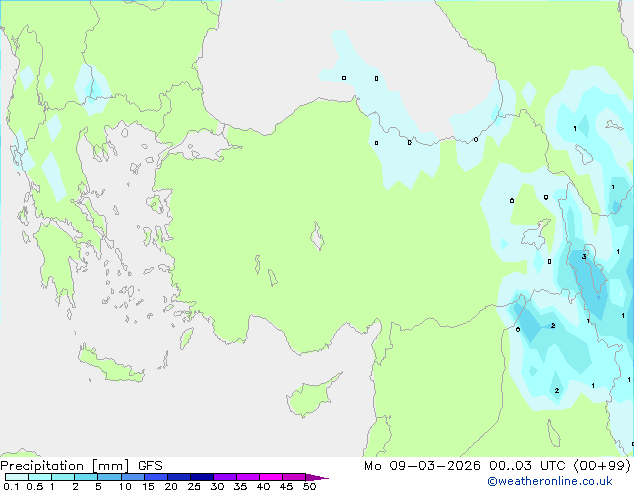
Task: Open the weatheronline.co.uk link
Action: (x=550, y=481)
